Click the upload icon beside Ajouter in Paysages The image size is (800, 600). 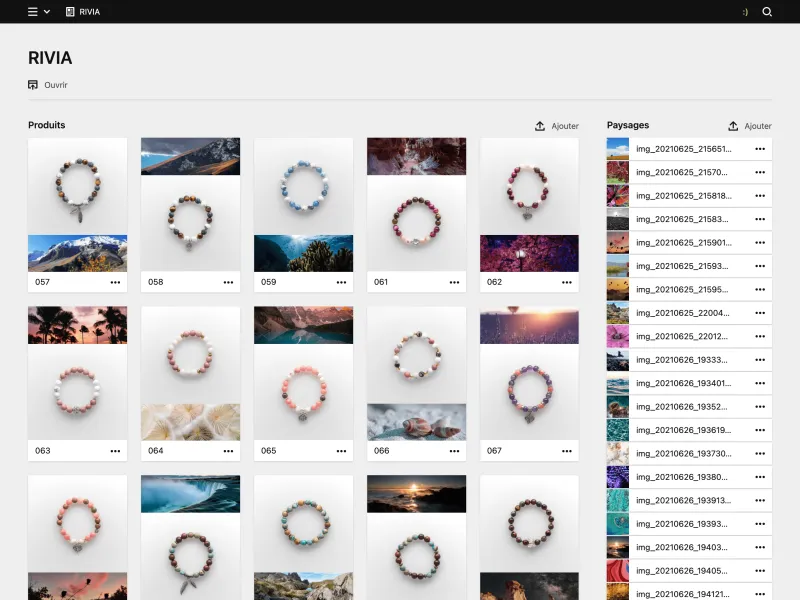click(733, 125)
